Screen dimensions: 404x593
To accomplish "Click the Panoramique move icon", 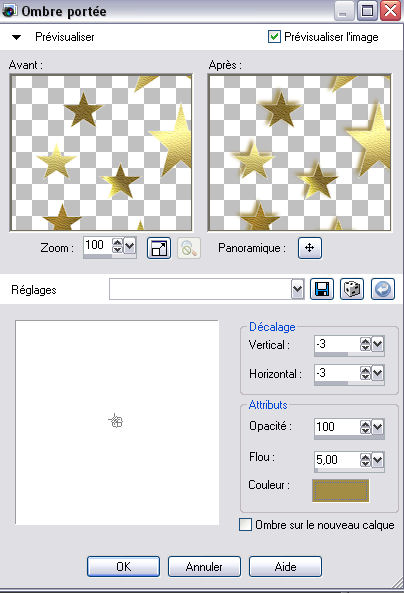I will pyautogui.click(x=310, y=248).
